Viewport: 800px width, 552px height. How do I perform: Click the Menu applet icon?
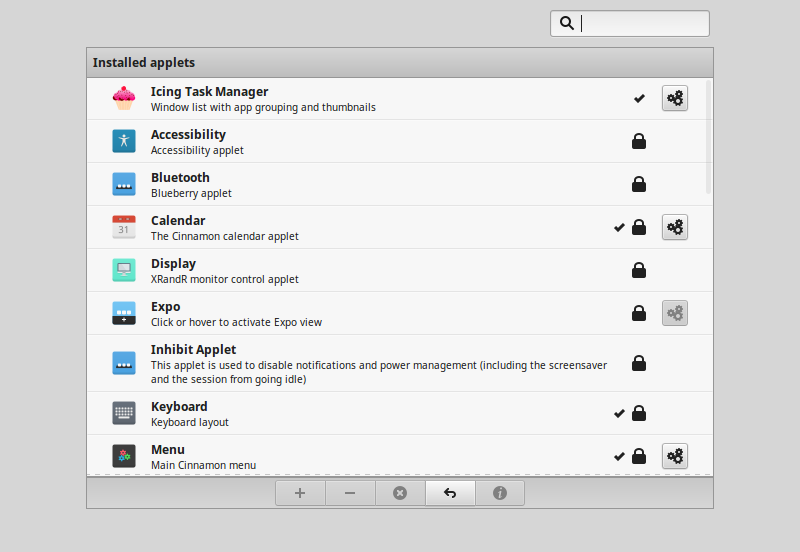(124, 456)
